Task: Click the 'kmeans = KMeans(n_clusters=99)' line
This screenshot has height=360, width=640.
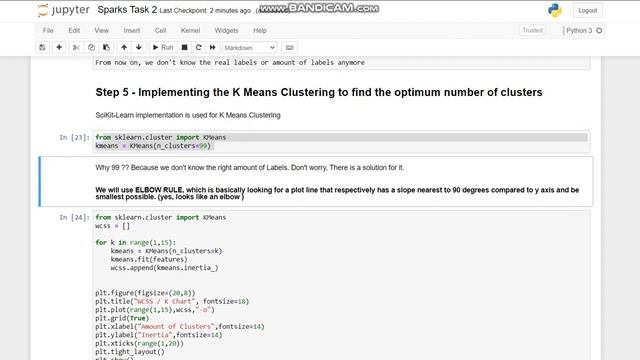Action: [x=153, y=146]
